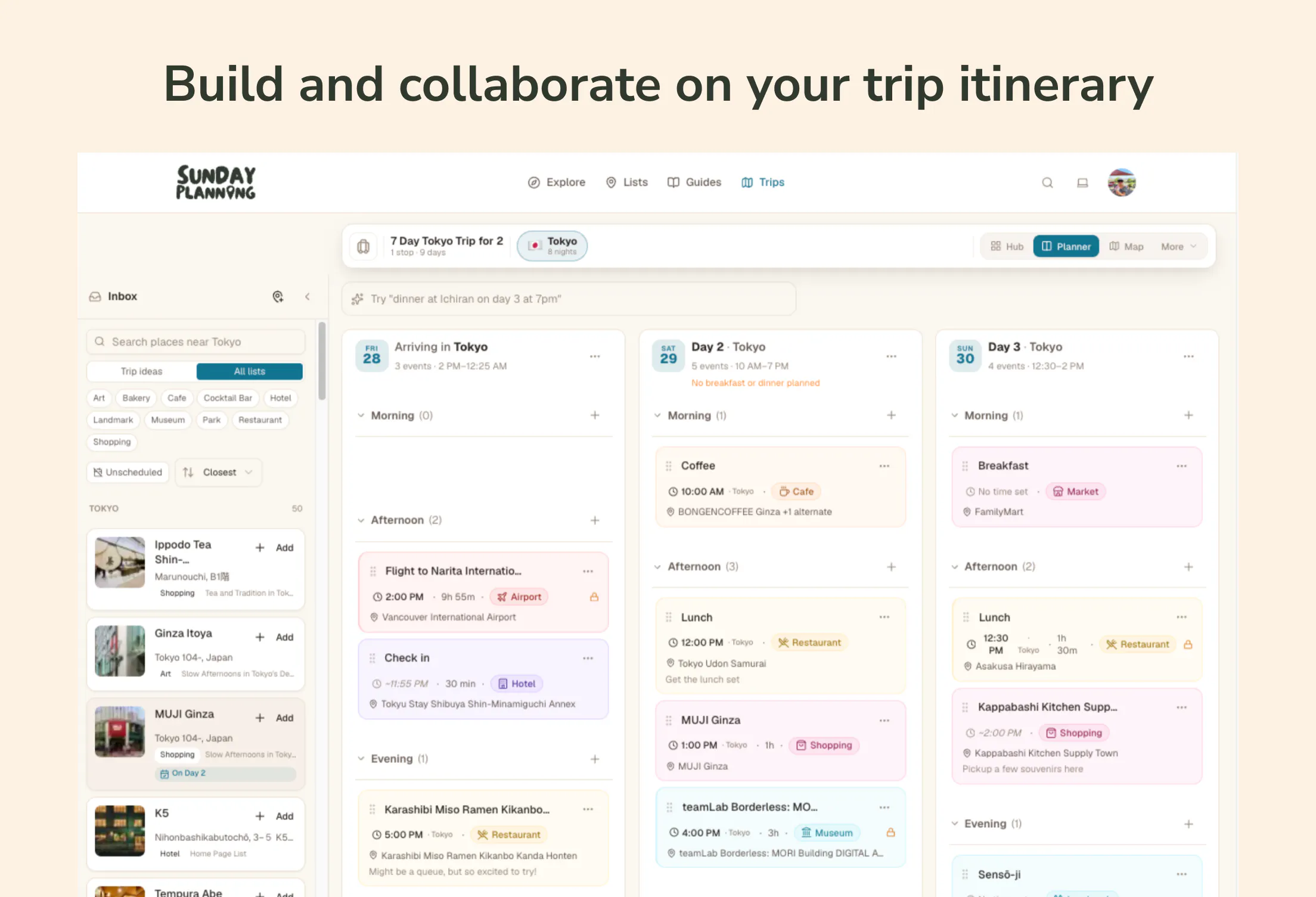Collapse Day 1 Evening section

361,759
